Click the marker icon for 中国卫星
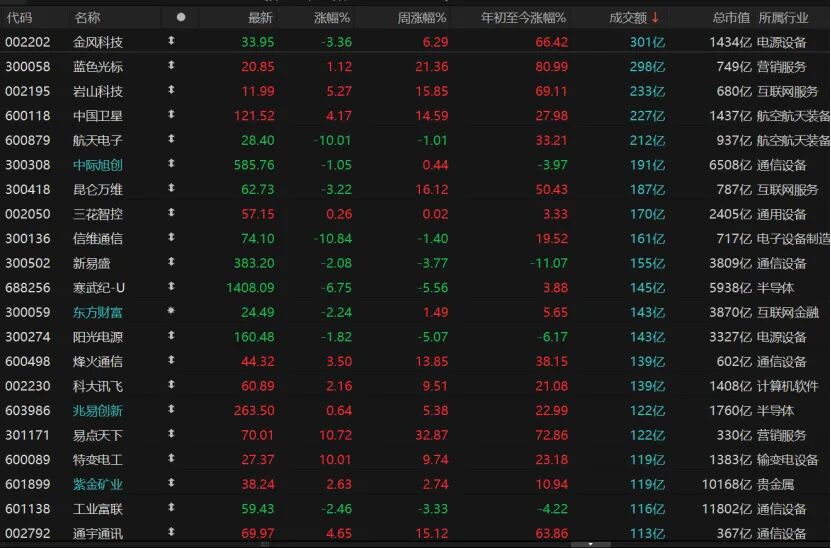Viewport: 831px width, 549px height. pos(171,114)
